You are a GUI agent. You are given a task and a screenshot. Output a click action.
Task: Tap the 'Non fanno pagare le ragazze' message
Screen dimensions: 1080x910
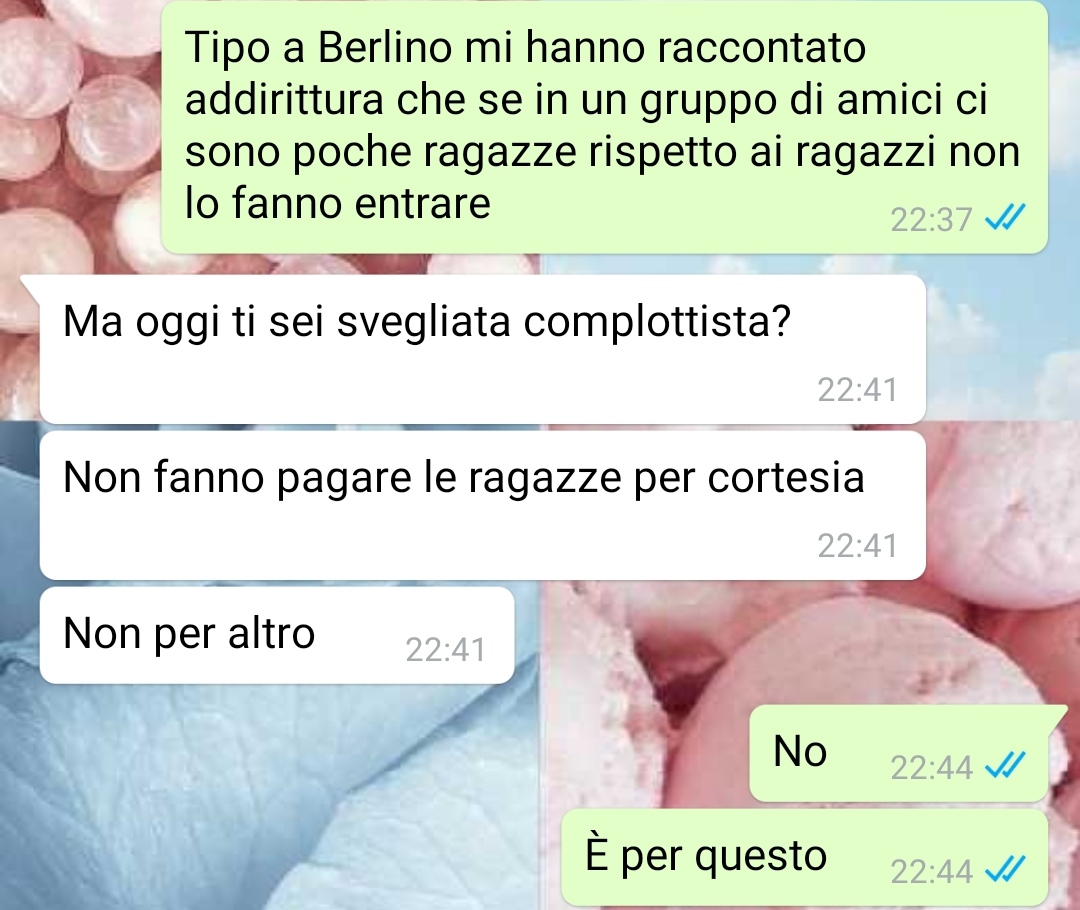[x=482, y=506]
